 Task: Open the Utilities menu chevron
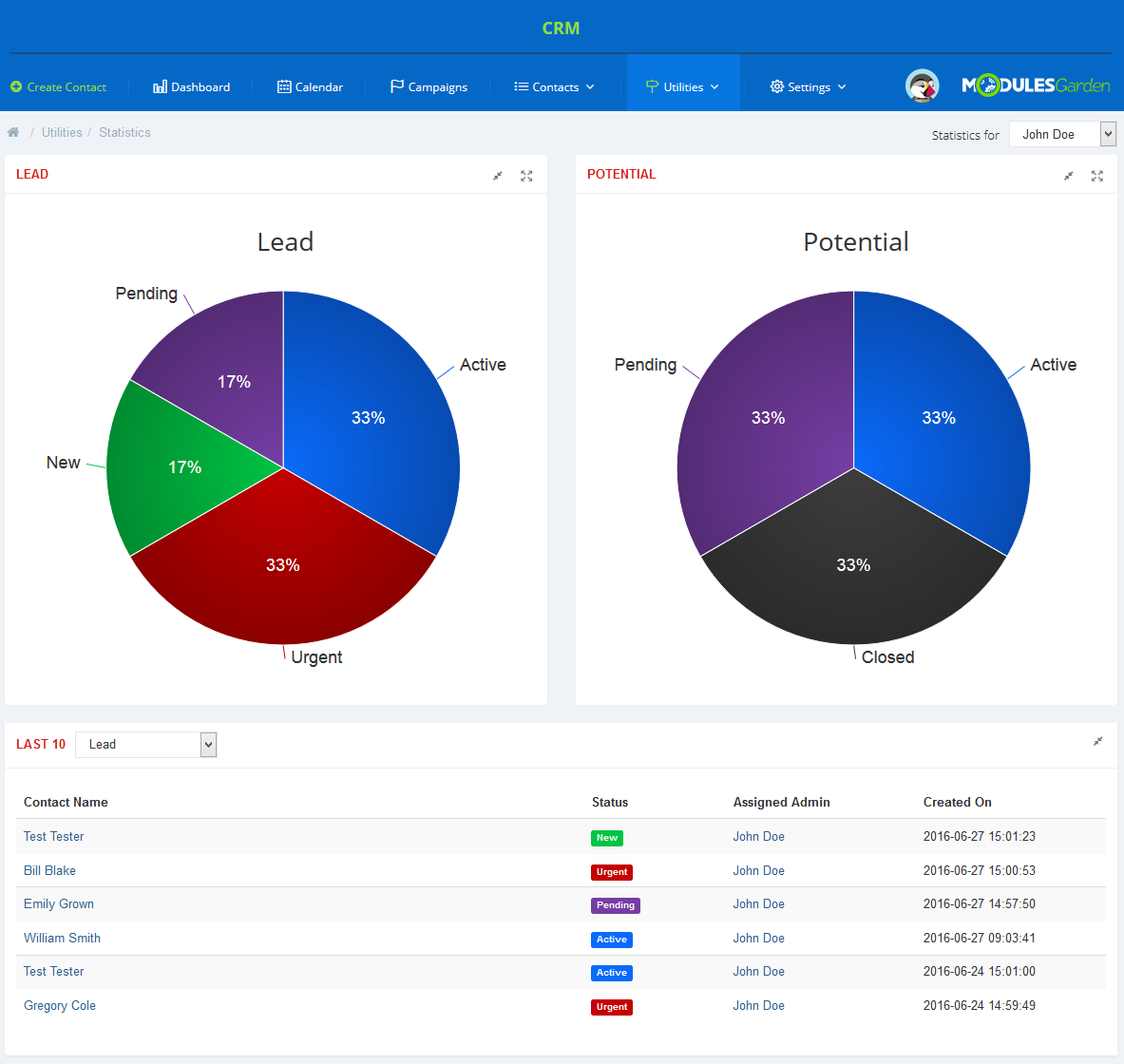tap(714, 86)
